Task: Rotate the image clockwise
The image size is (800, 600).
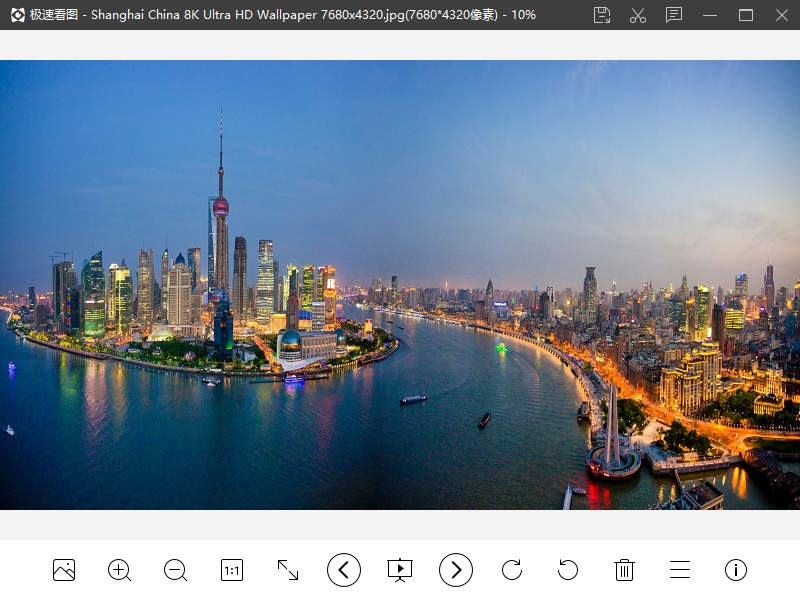Action: 512,570
